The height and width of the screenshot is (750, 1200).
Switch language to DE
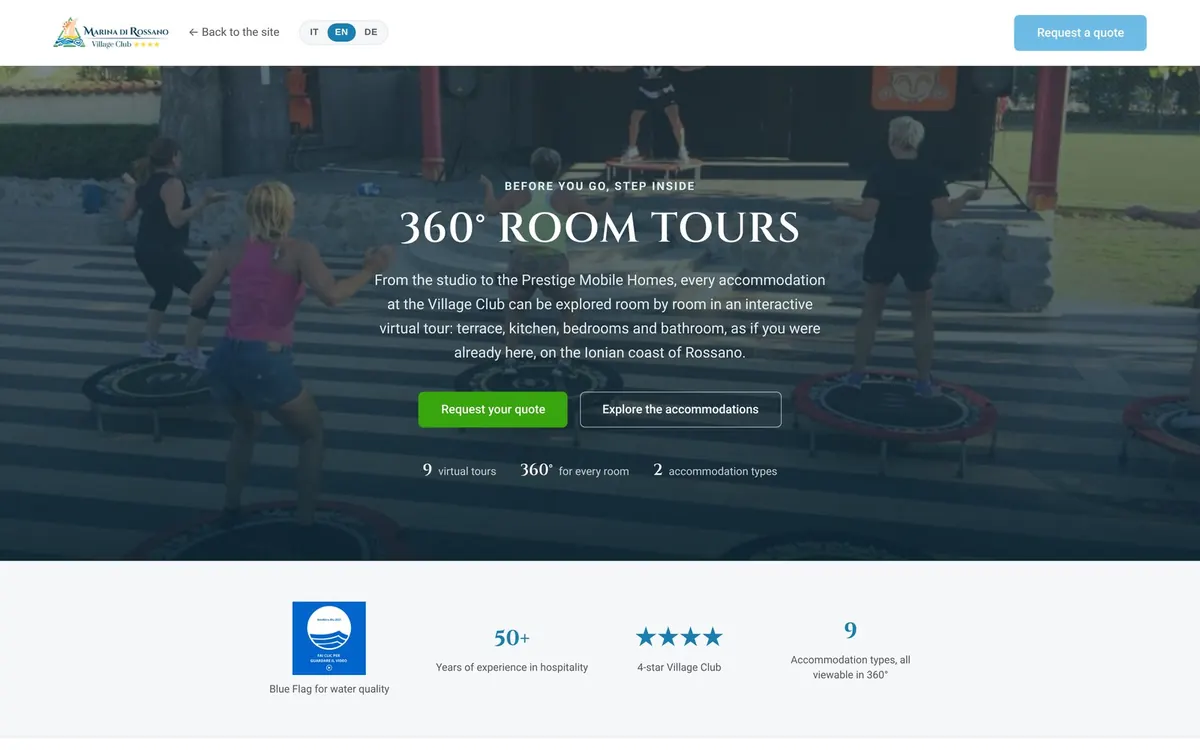click(x=371, y=32)
